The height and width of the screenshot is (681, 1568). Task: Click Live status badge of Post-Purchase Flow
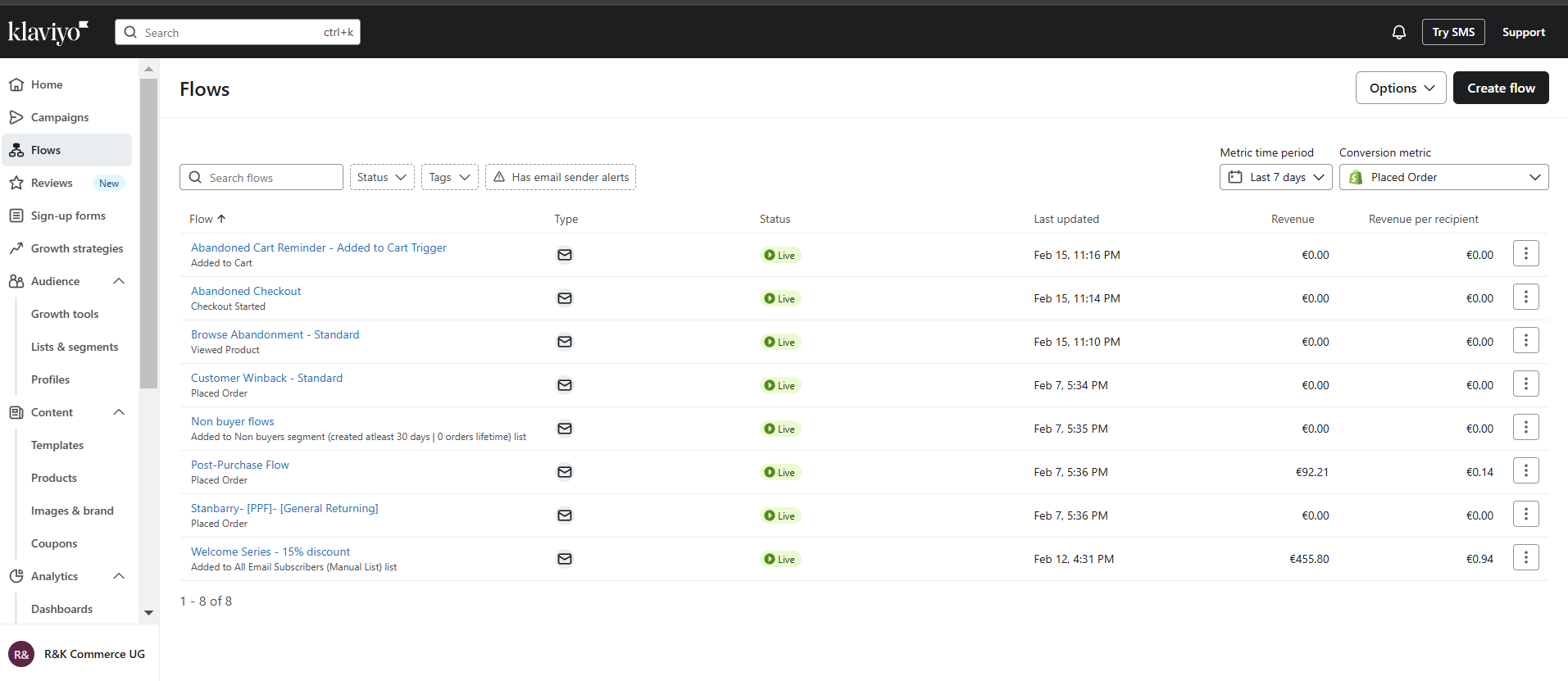click(780, 473)
